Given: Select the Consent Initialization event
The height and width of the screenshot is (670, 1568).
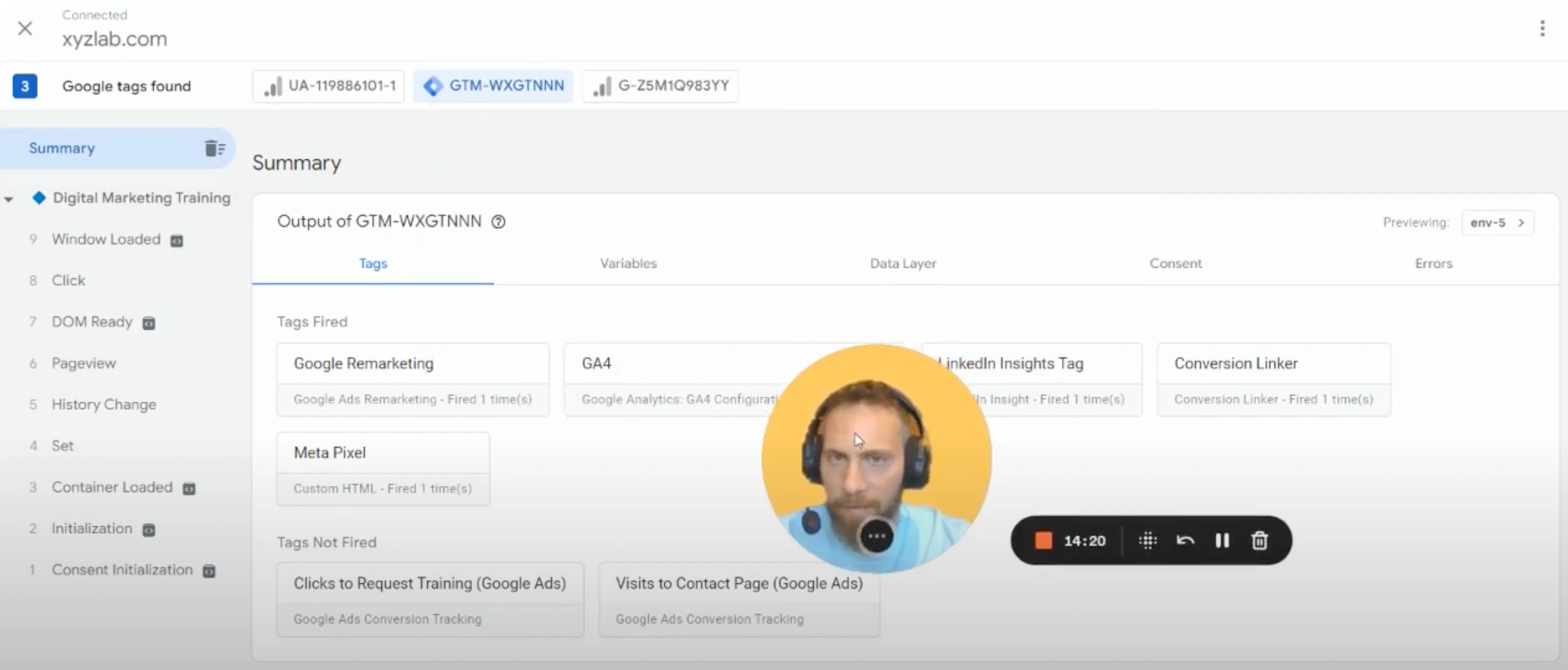Looking at the screenshot, I should point(122,570).
